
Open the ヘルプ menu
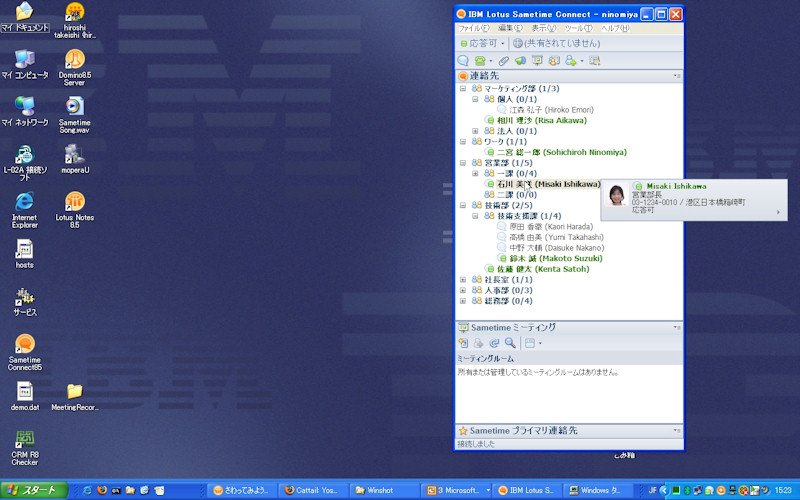click(615, 28)
